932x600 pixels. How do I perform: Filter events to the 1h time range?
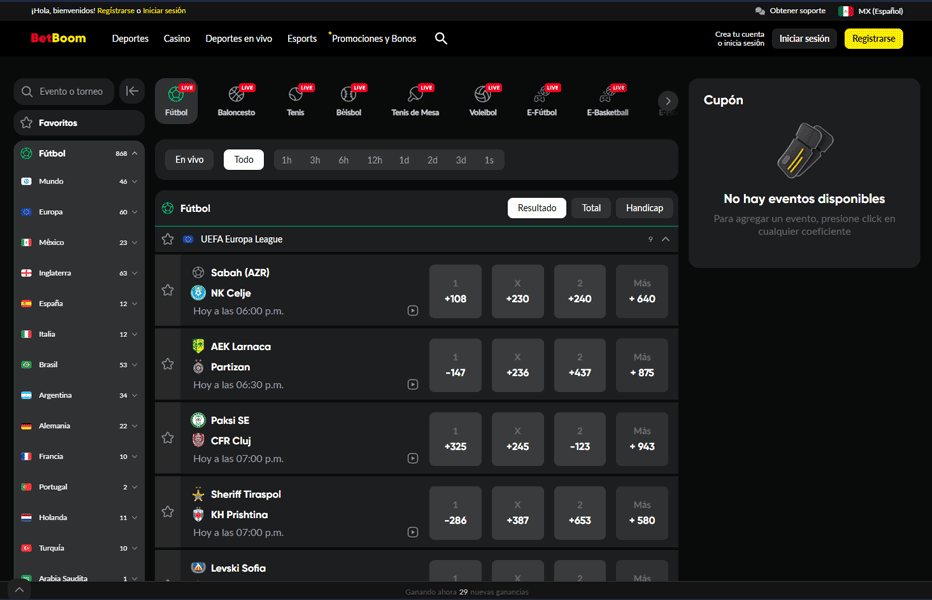click(286, 160)
